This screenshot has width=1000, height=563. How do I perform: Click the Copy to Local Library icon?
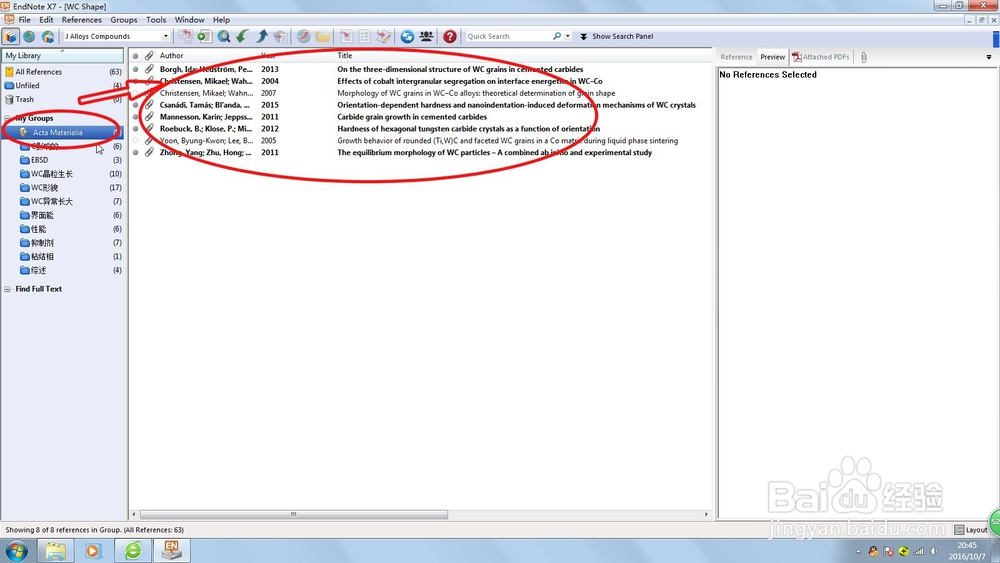(185, 36)
